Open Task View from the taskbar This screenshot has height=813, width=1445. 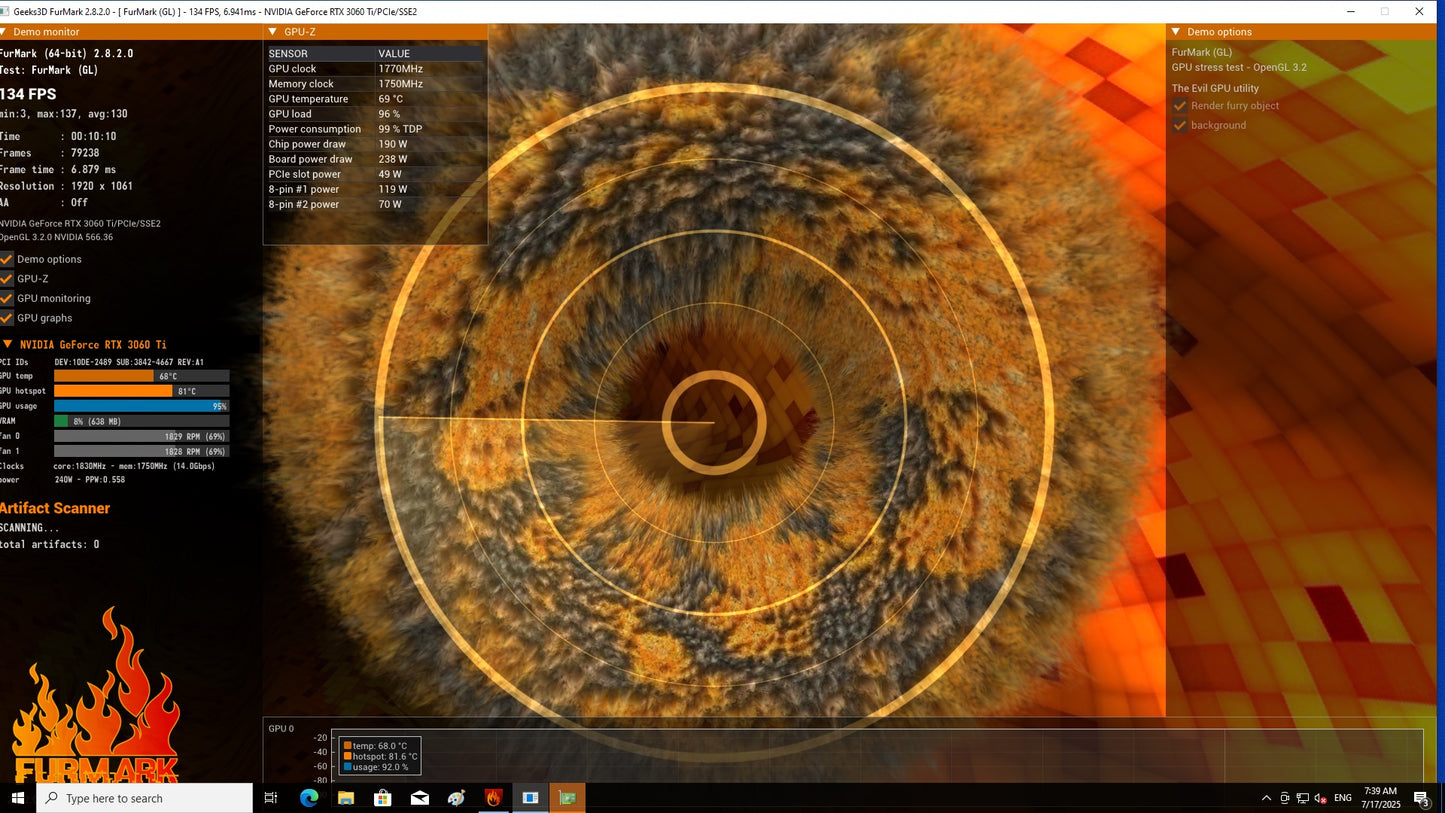tap(270, 798)
